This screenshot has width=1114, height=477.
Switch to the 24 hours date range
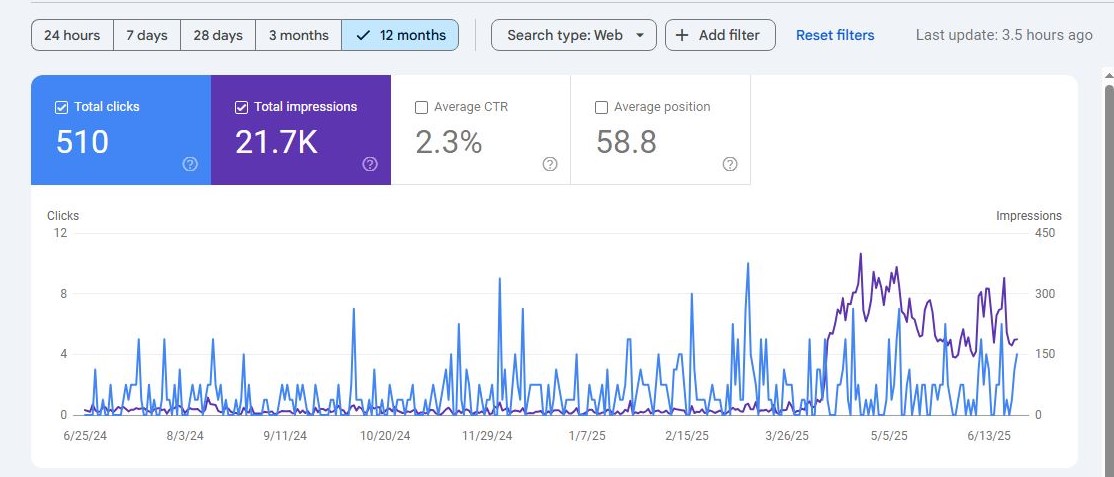72,35
